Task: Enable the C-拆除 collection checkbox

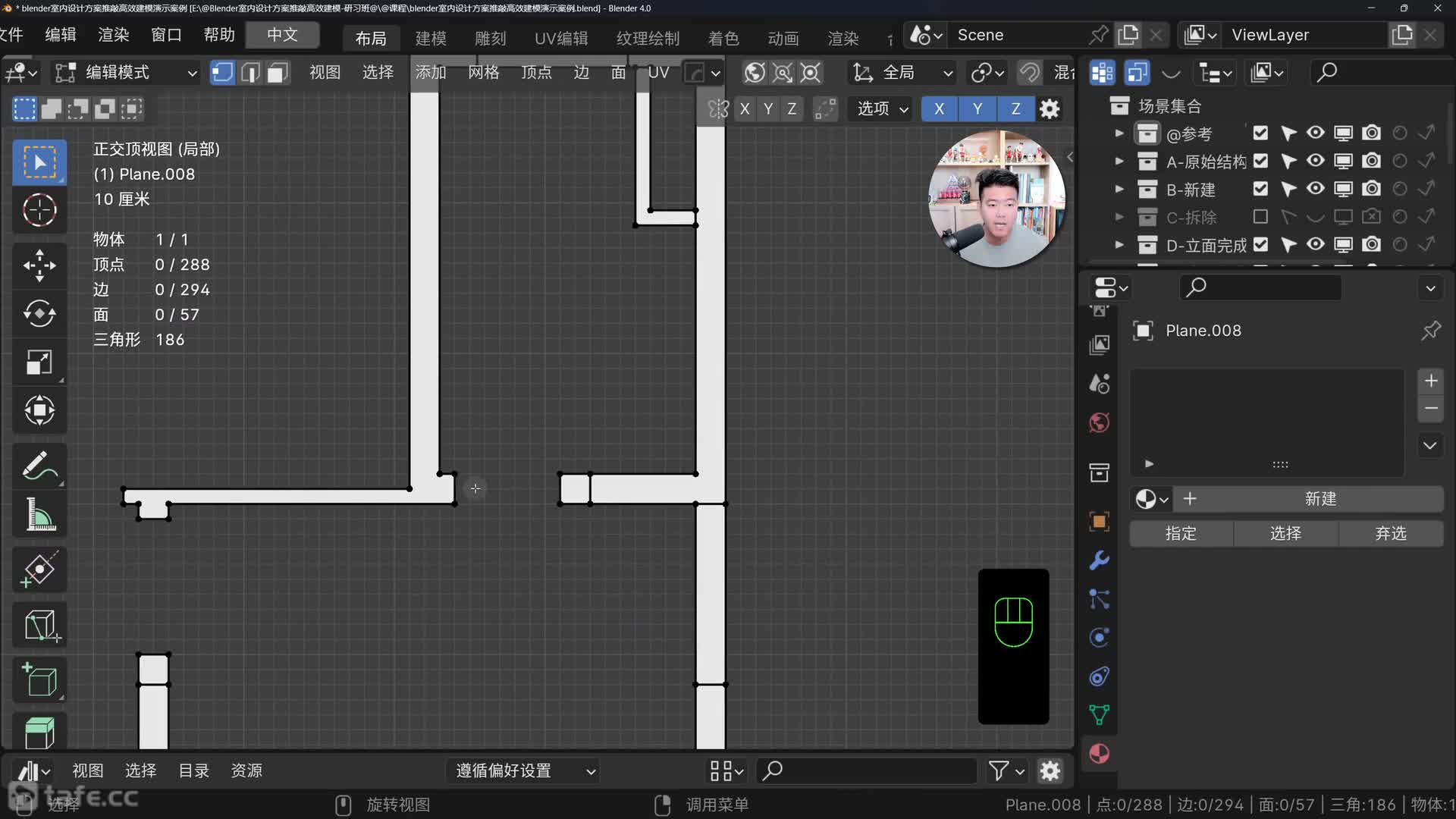Action: (x=1260, y=217)
